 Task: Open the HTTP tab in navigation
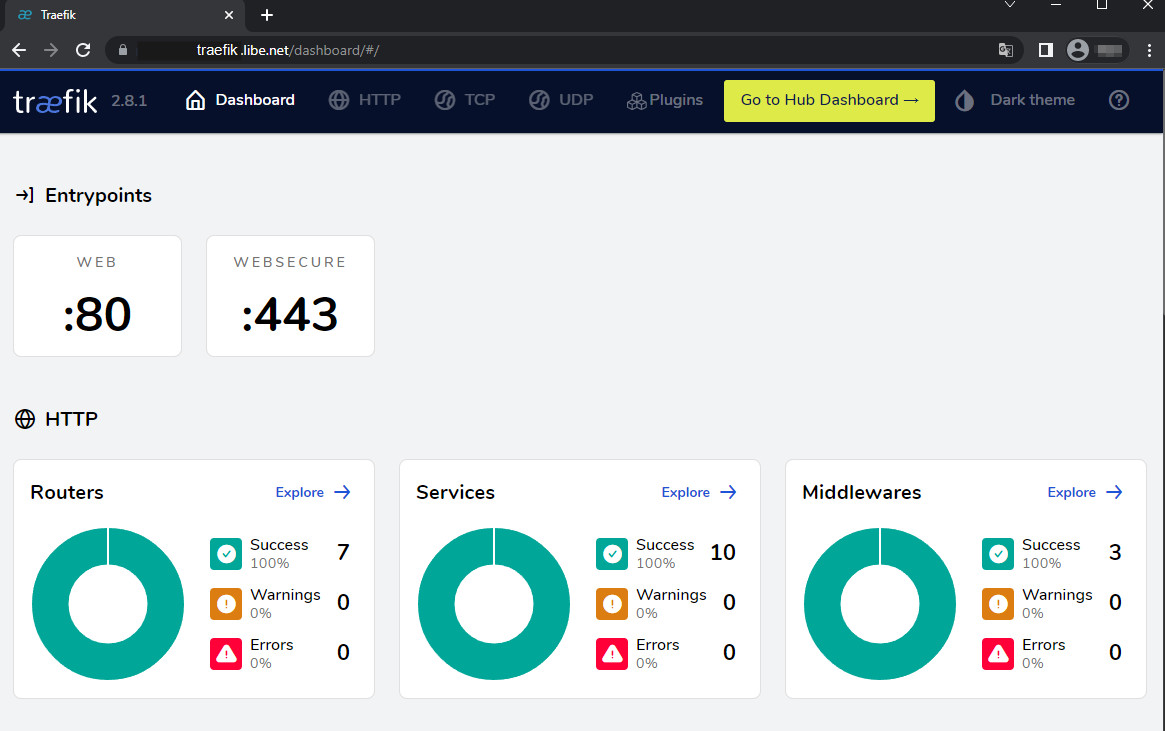tap(365, 100)
